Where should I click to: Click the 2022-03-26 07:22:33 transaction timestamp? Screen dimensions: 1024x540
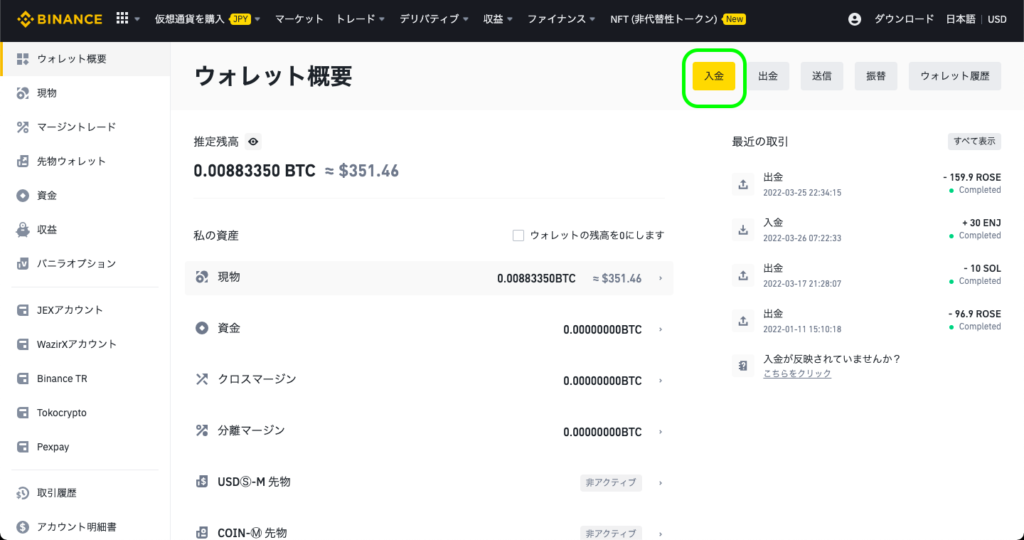pyautogui.click(x=802, y=238)
